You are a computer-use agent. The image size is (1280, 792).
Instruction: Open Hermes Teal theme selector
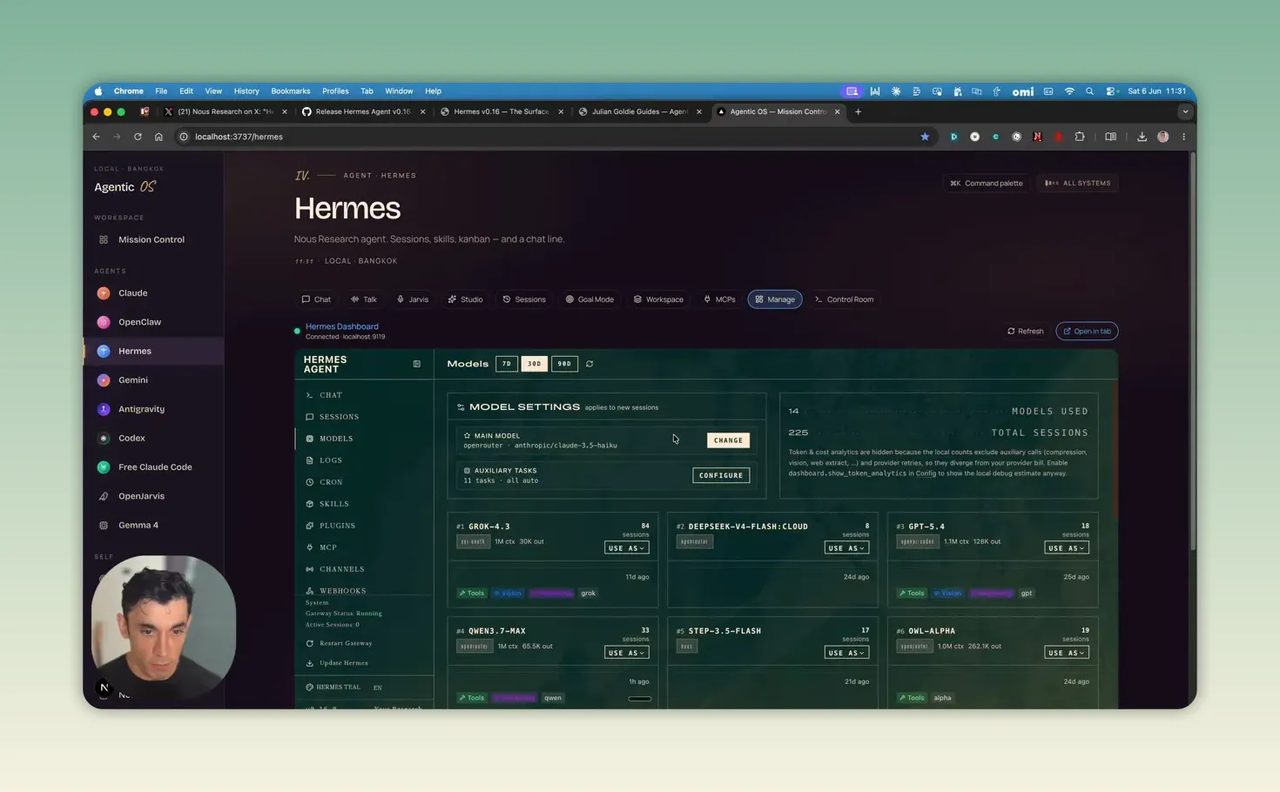[333, 688]
